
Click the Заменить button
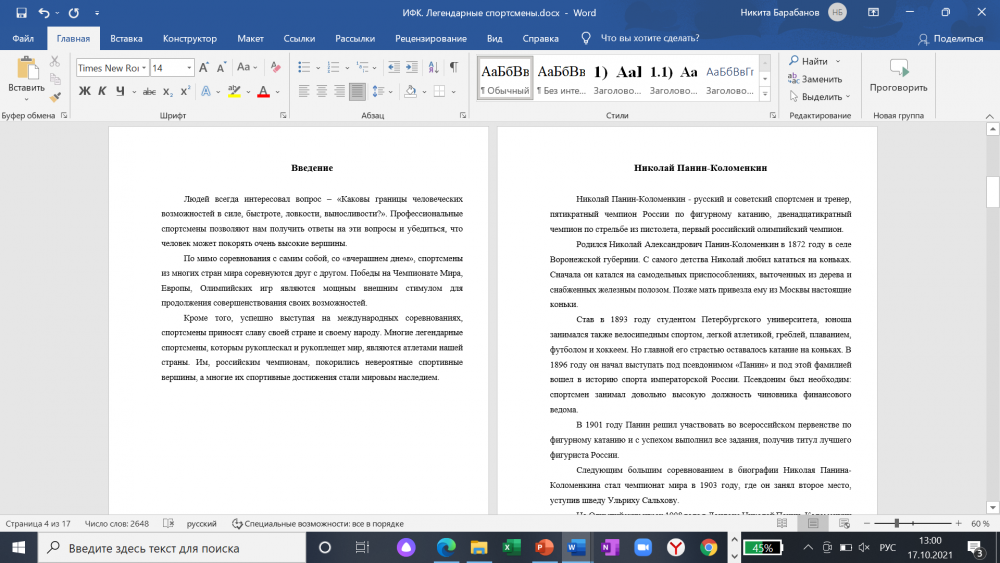(815, 79)
